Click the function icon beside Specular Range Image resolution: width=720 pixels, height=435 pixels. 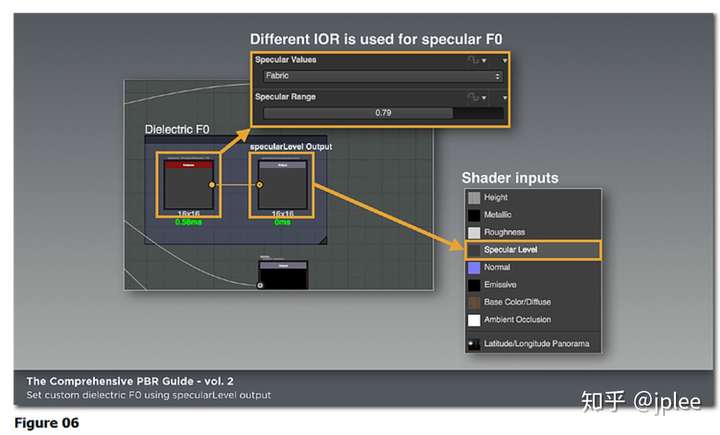pyautogui.click(x=473, y=97)
